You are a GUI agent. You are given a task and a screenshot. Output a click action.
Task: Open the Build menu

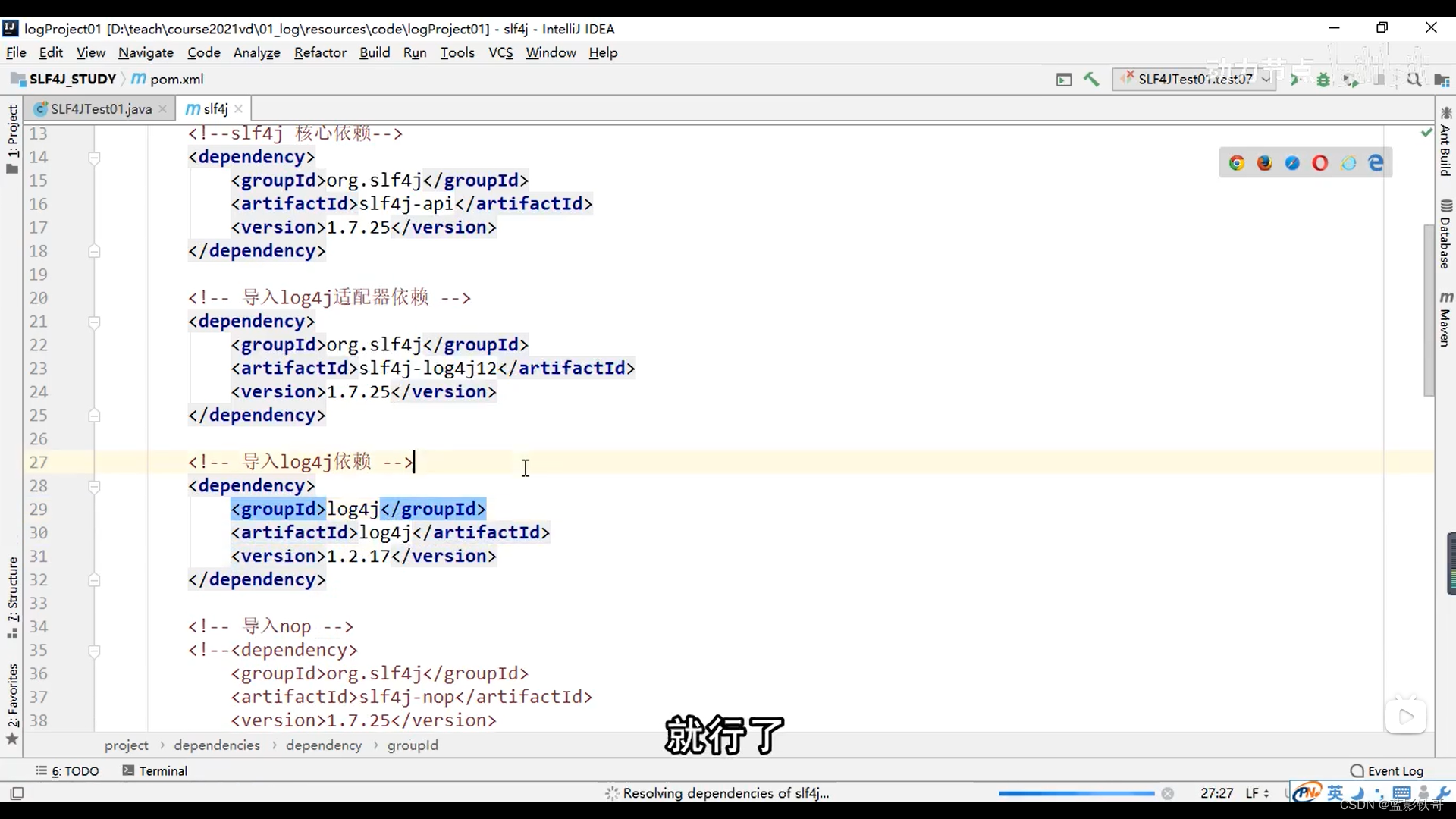click(x=375, y=52)
